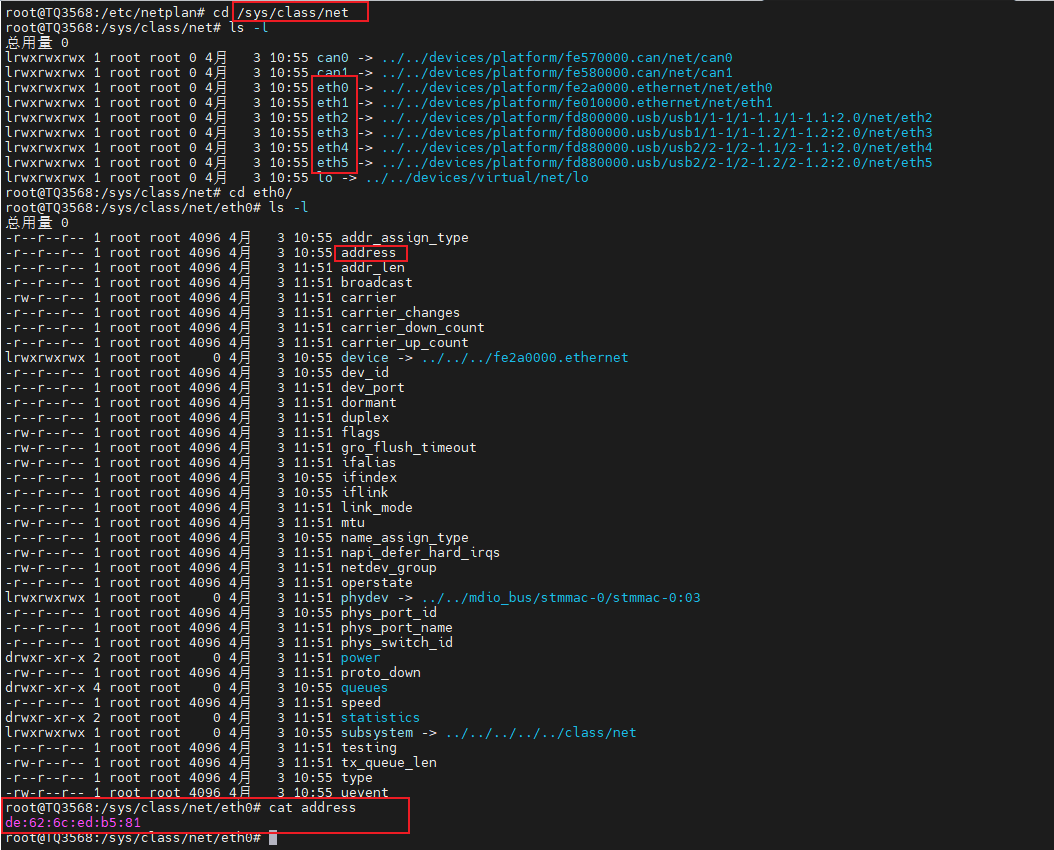Viewport: 1054px width, 850px height.
Task: Click the napi_defer_hard_irqs file name
Action: pyautogui.click(x=420, y=553)
